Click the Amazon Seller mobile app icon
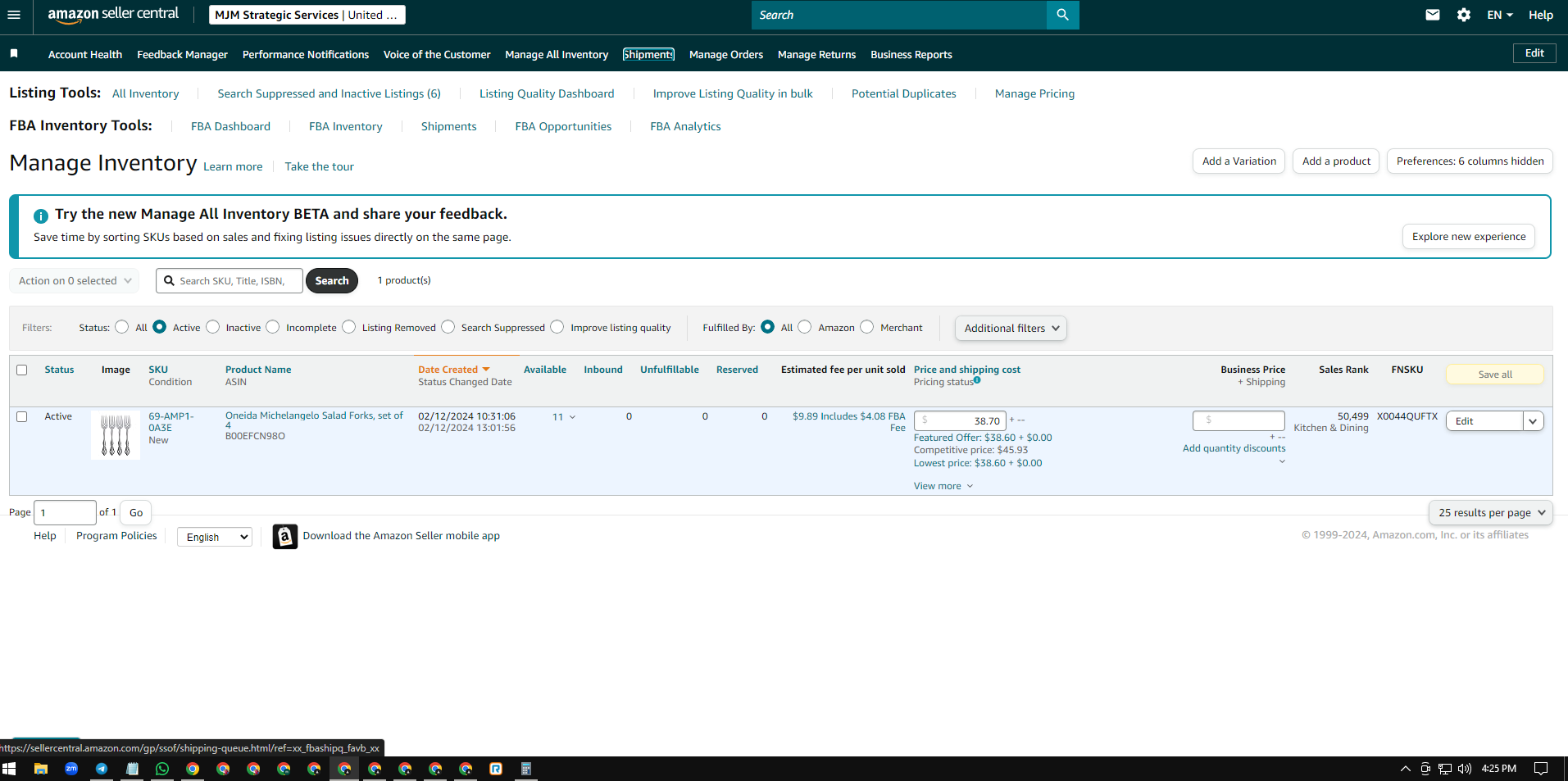1568x781 pixels. tap(285, 536)
